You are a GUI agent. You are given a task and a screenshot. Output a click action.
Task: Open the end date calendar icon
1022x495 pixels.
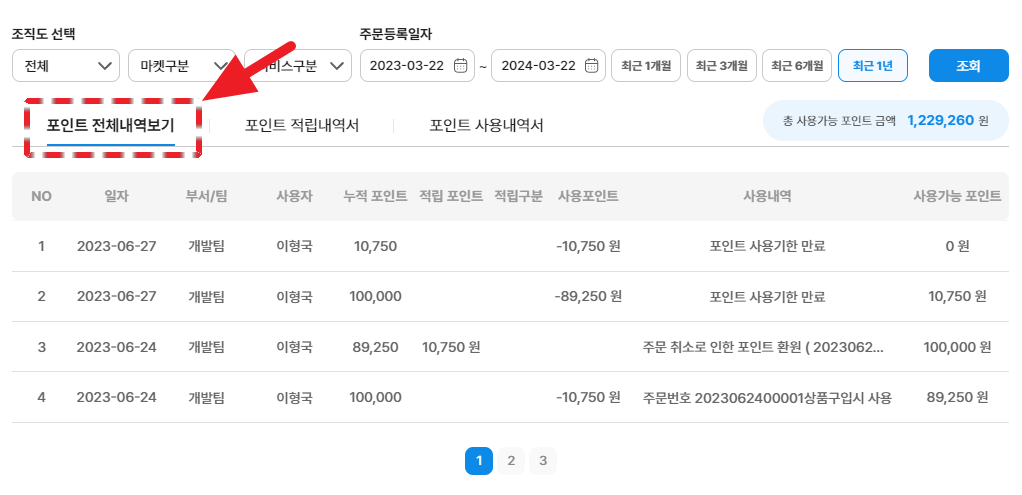[x=591, y=66]
